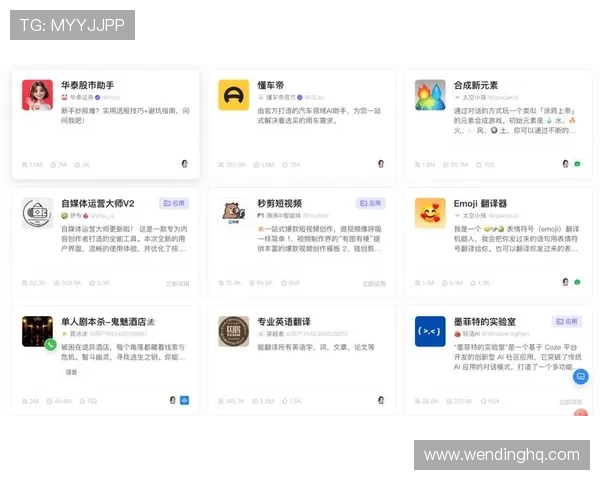The image size is (600, 480).
Task: Click the favorites star on 合成新元素 card
Action: 479,165
